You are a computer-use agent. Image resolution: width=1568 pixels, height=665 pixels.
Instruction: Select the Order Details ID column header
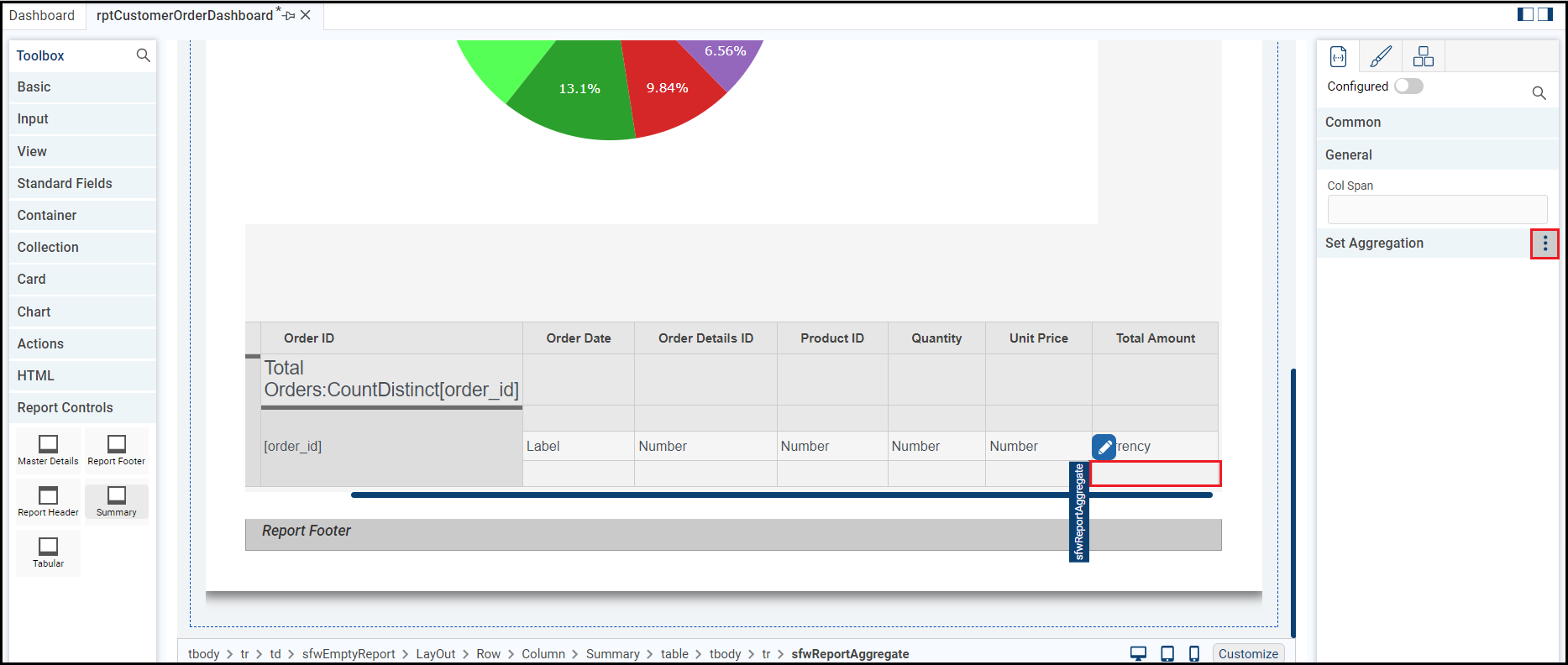(x=705, y=338)
